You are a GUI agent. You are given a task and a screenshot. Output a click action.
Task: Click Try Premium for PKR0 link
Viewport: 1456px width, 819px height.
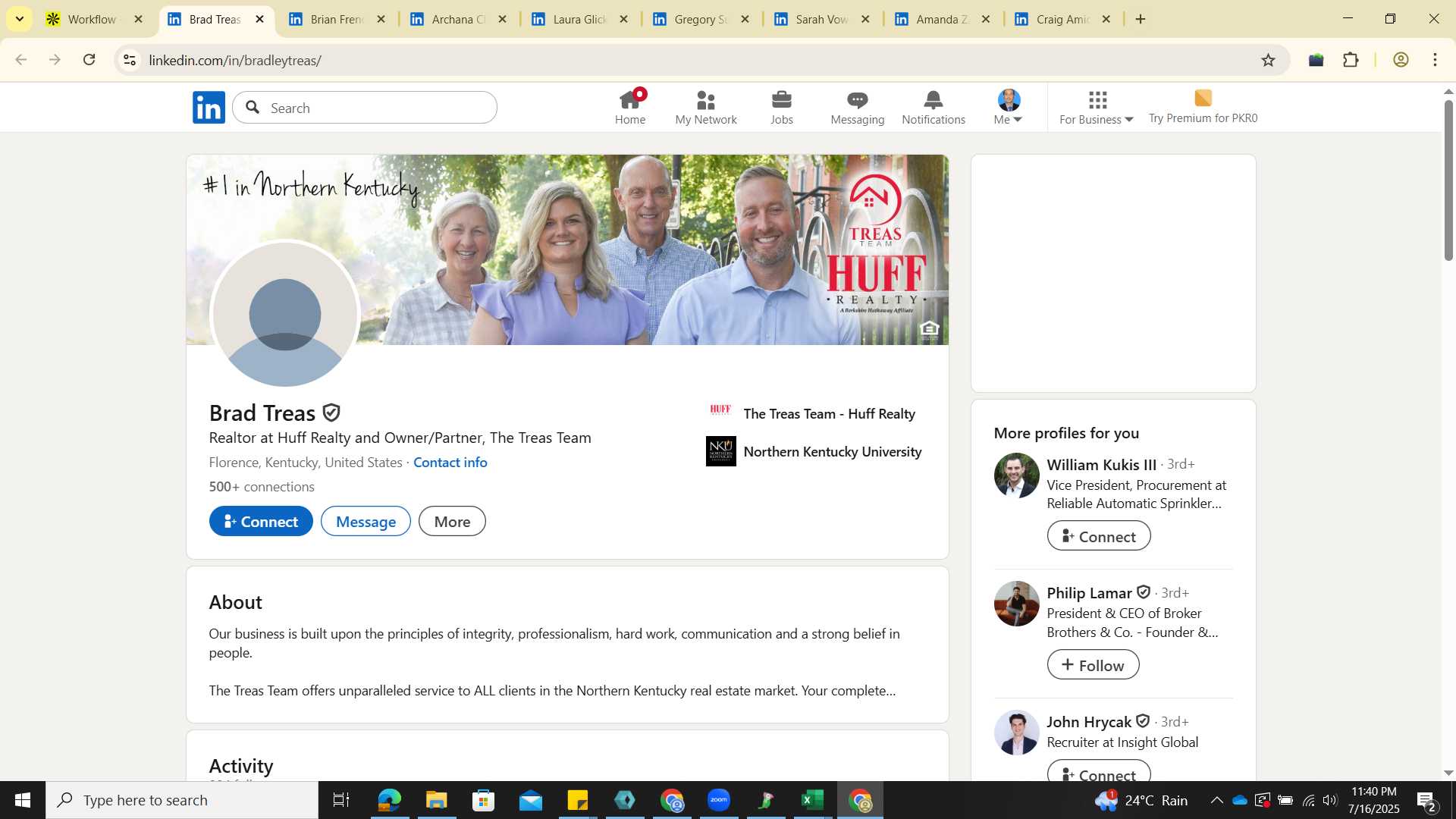coord(1203,107)
